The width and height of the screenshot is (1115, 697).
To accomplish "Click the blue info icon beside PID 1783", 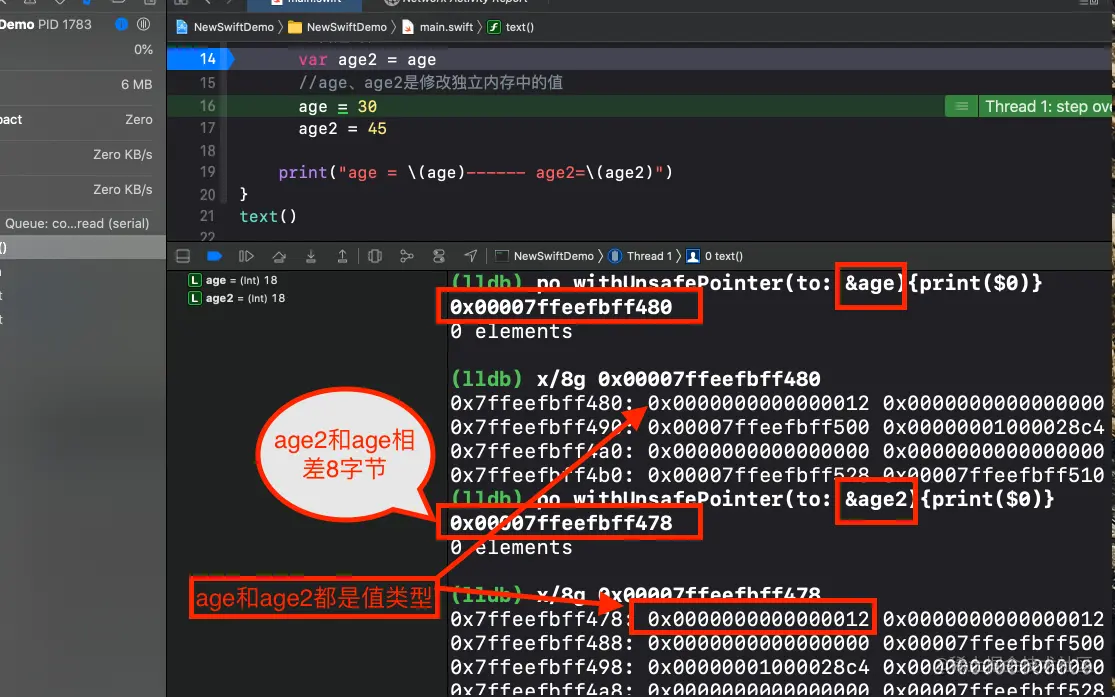I will coord(122,24).
